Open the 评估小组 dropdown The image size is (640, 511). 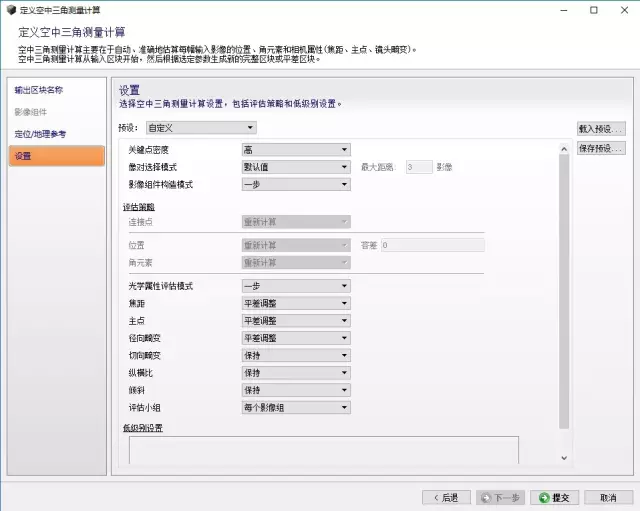click(296, 407)
